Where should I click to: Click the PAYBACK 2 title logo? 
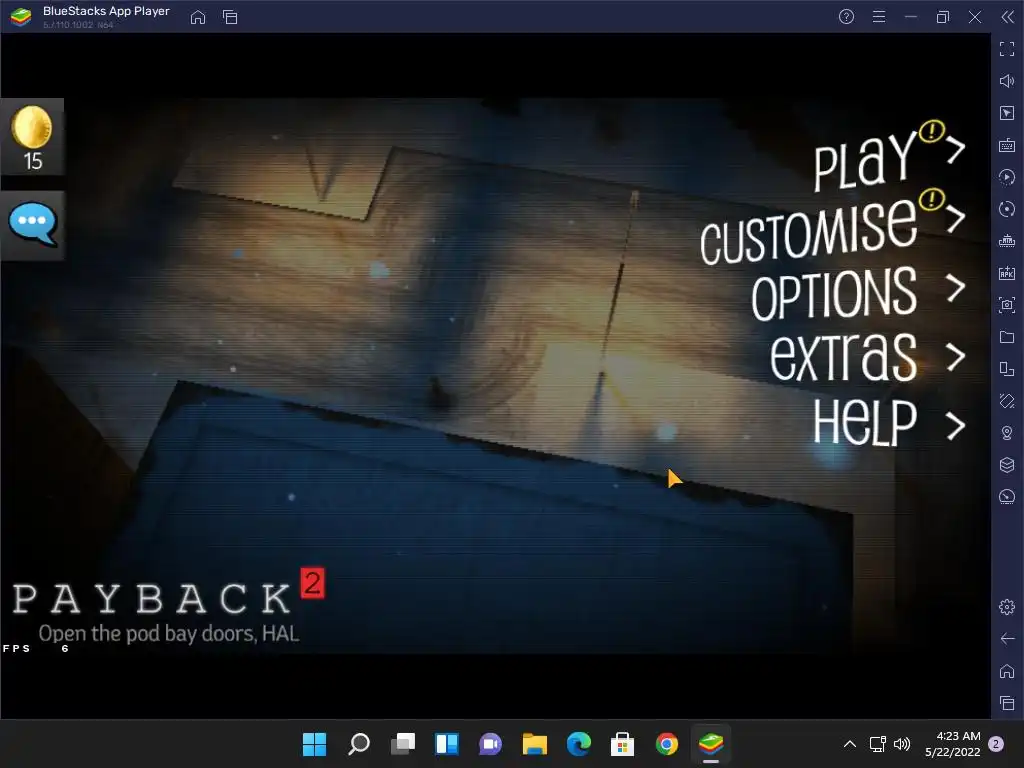point(168,592)
